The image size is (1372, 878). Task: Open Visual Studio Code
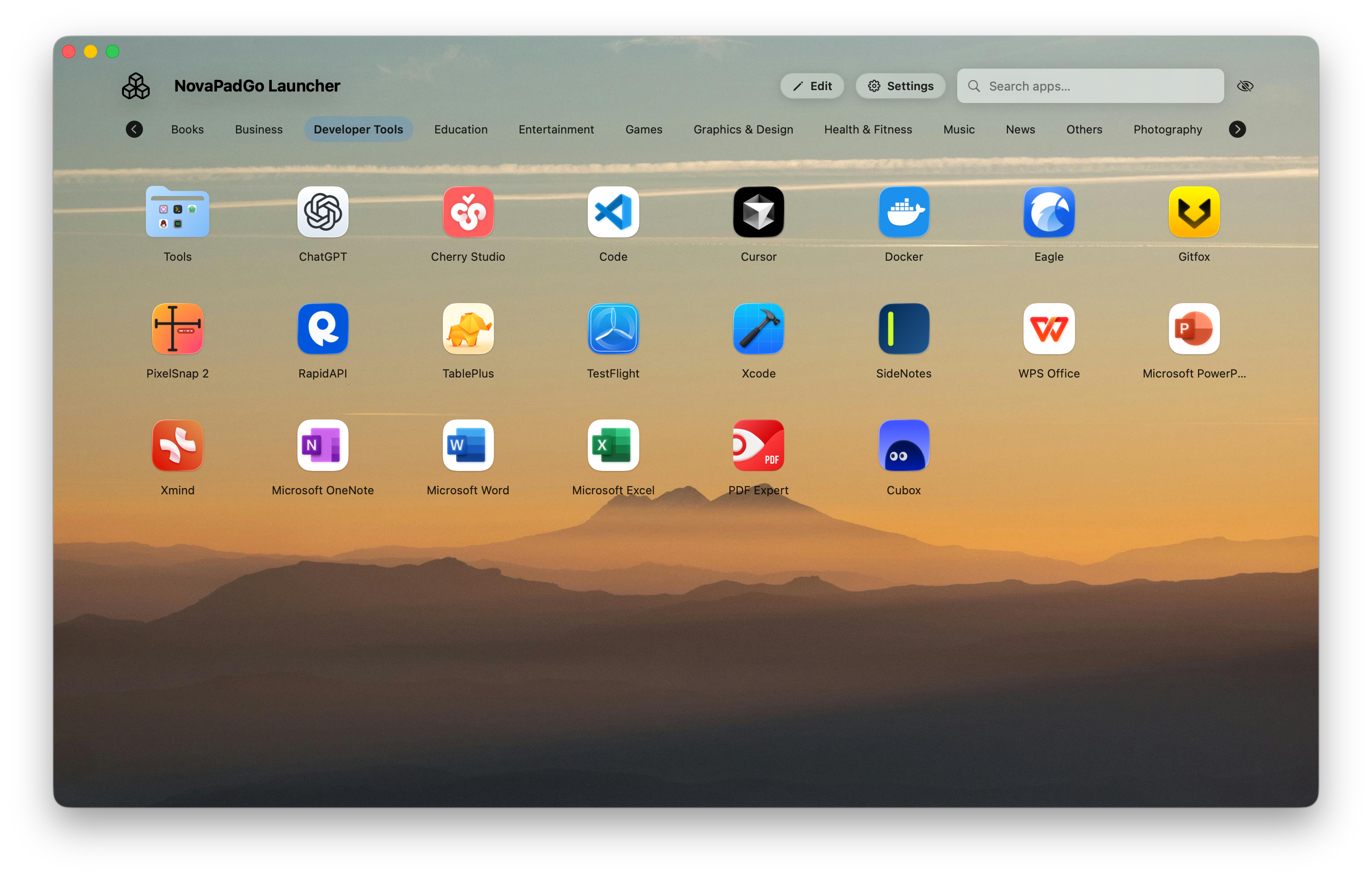coord(613,212)
